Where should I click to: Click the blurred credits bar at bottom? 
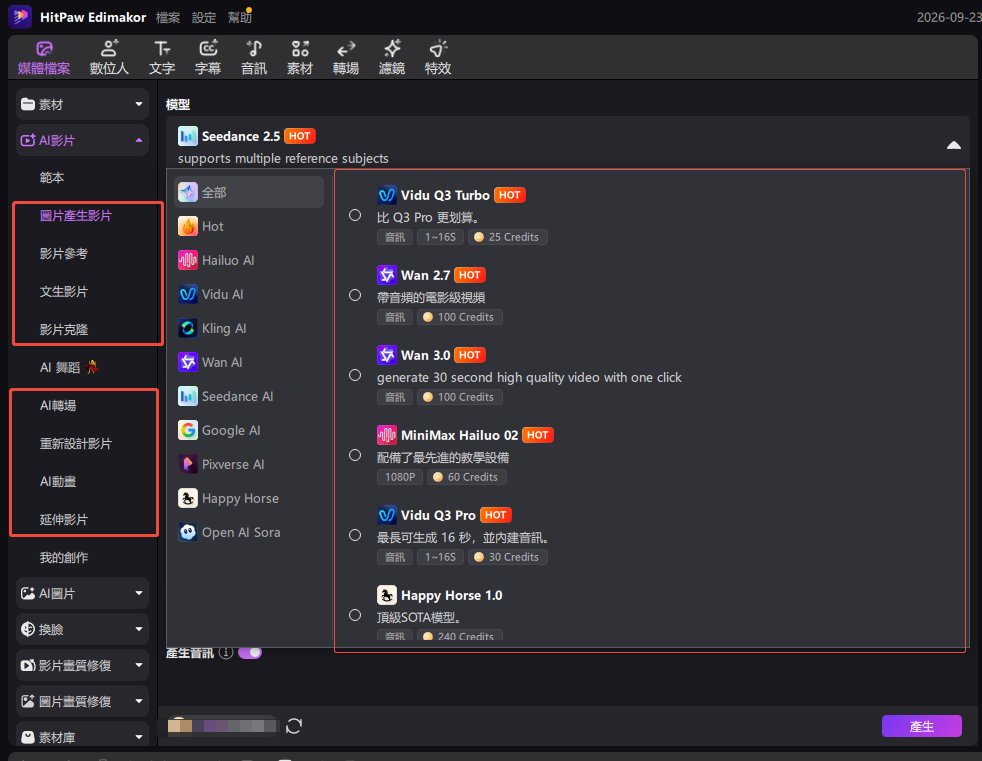(x=222, y=726)
